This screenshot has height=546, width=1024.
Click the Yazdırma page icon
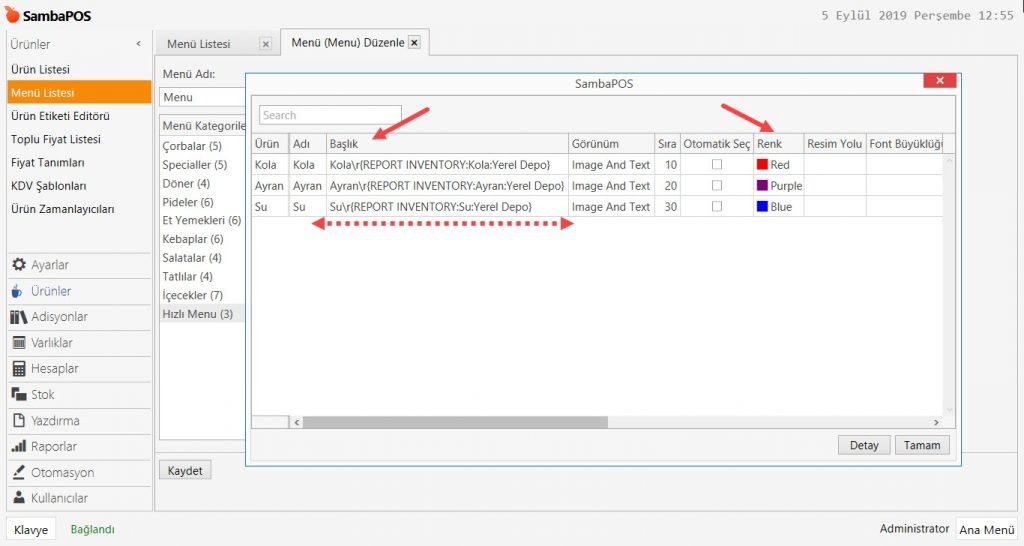(18, 421)
